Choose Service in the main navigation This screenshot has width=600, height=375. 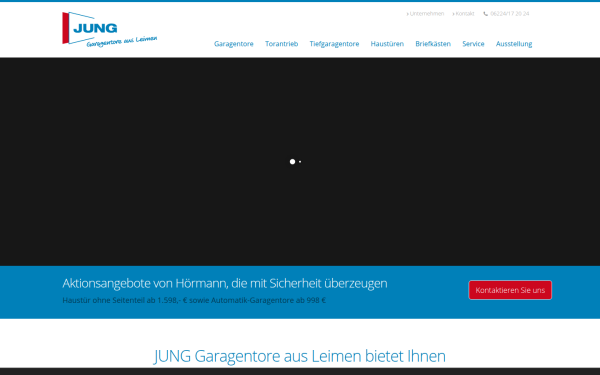tap(473, 44)
